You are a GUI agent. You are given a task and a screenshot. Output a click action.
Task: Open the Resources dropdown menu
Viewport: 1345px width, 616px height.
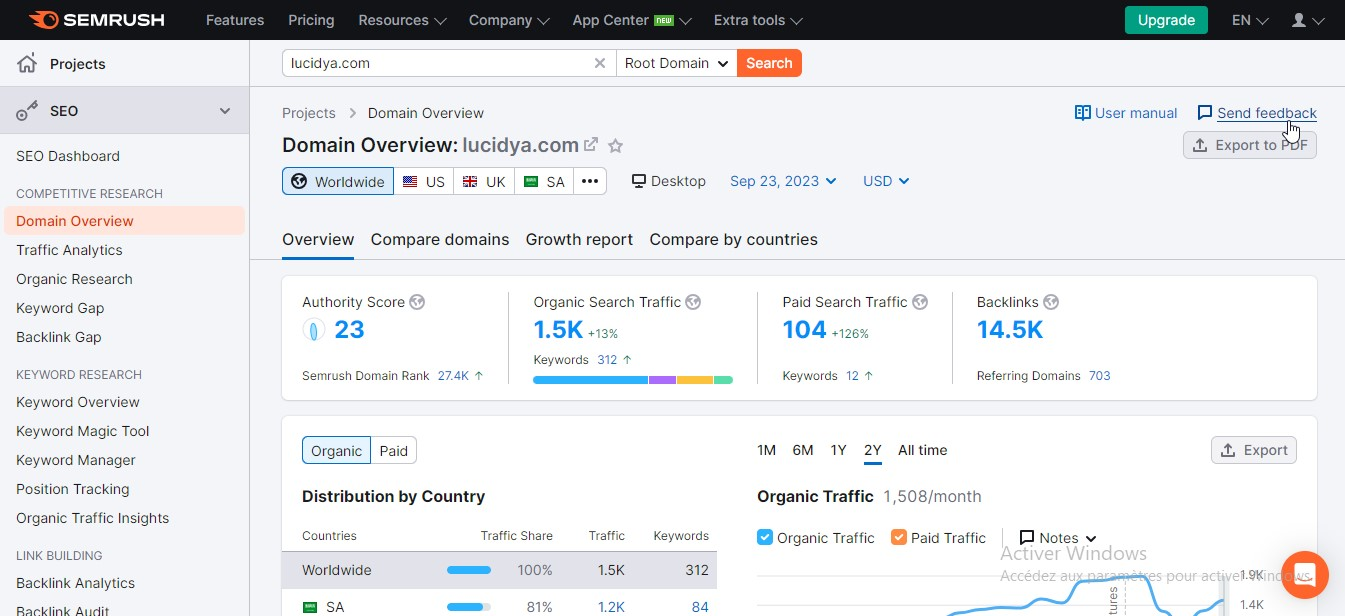point(402,20)
